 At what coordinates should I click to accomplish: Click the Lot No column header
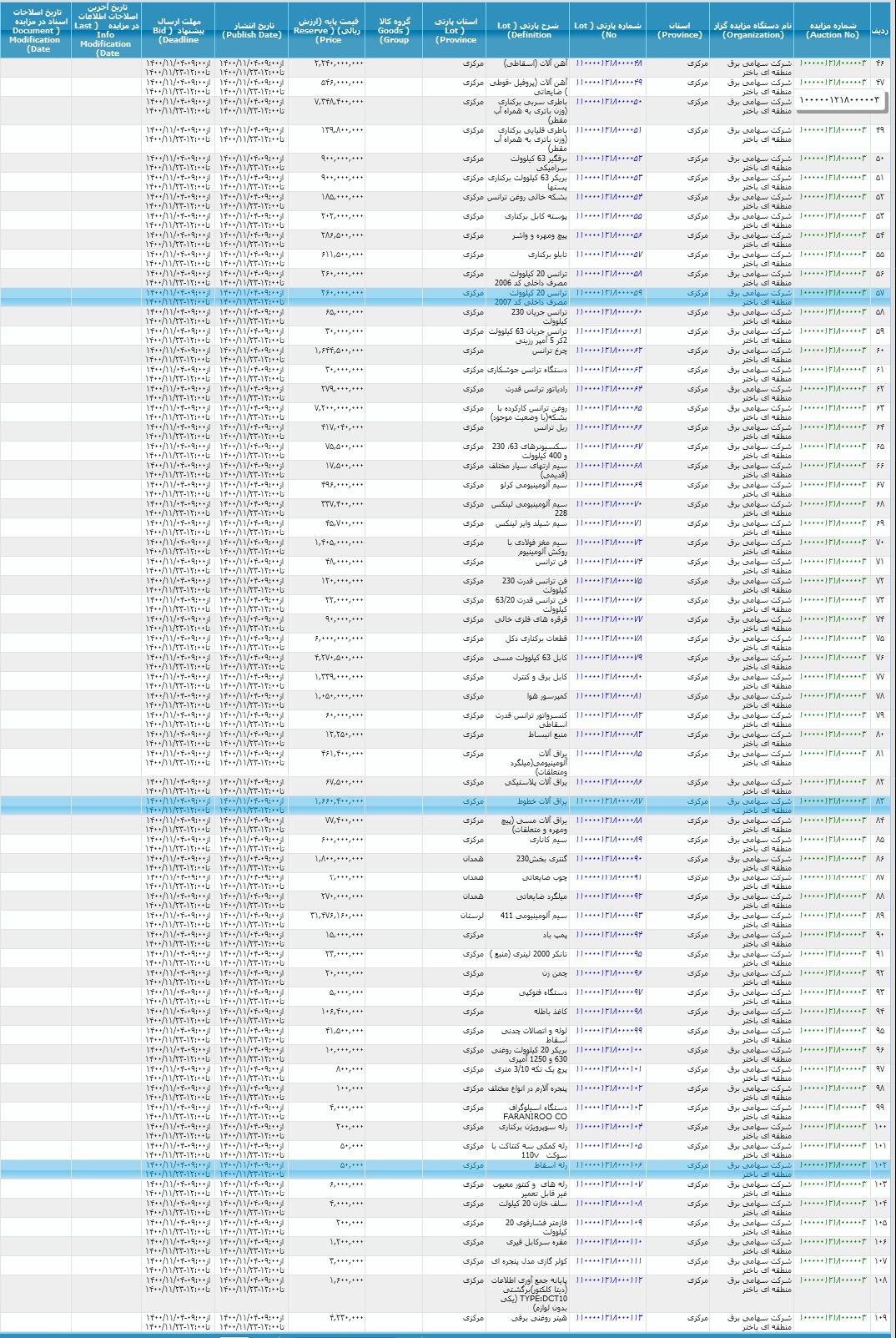[608, 30]
